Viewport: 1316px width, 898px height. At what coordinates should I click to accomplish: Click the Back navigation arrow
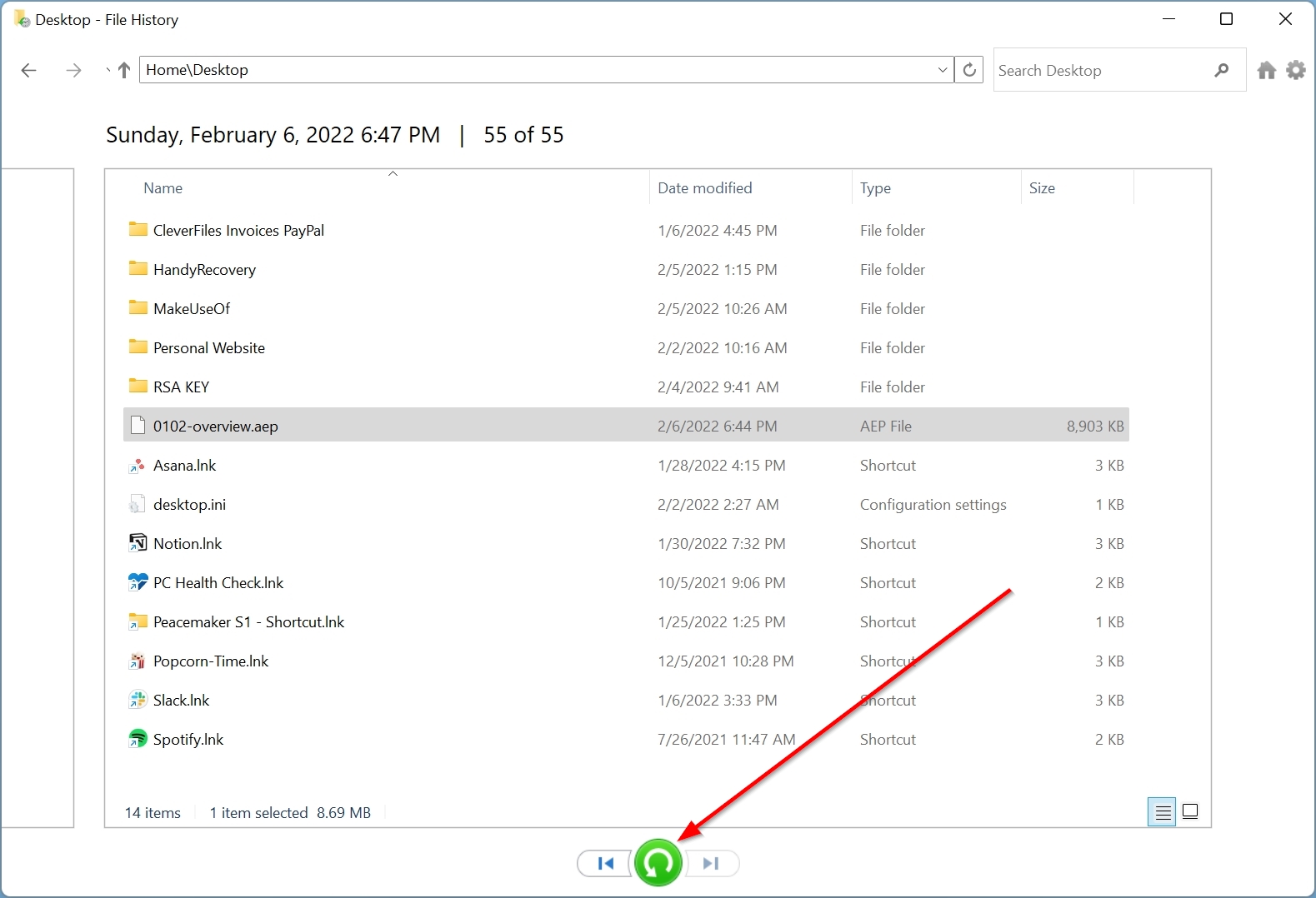tap(29, 71)
